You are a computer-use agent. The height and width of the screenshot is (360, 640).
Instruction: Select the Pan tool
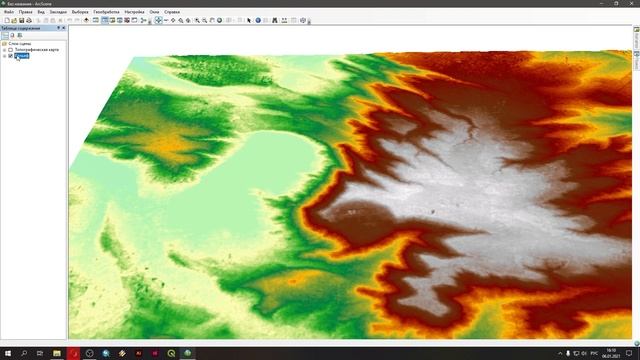tap(212, 20)
